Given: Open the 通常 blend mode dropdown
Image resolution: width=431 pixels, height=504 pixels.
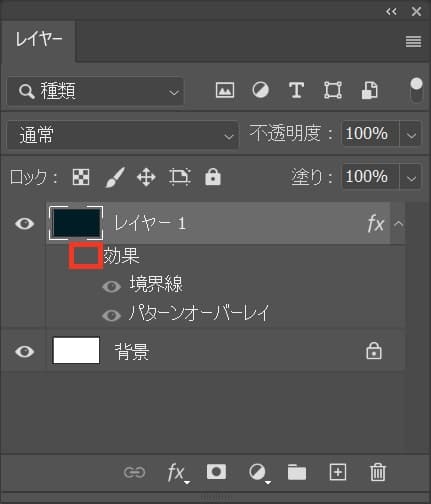Looking at the screenshot, I should click(123, 135).
